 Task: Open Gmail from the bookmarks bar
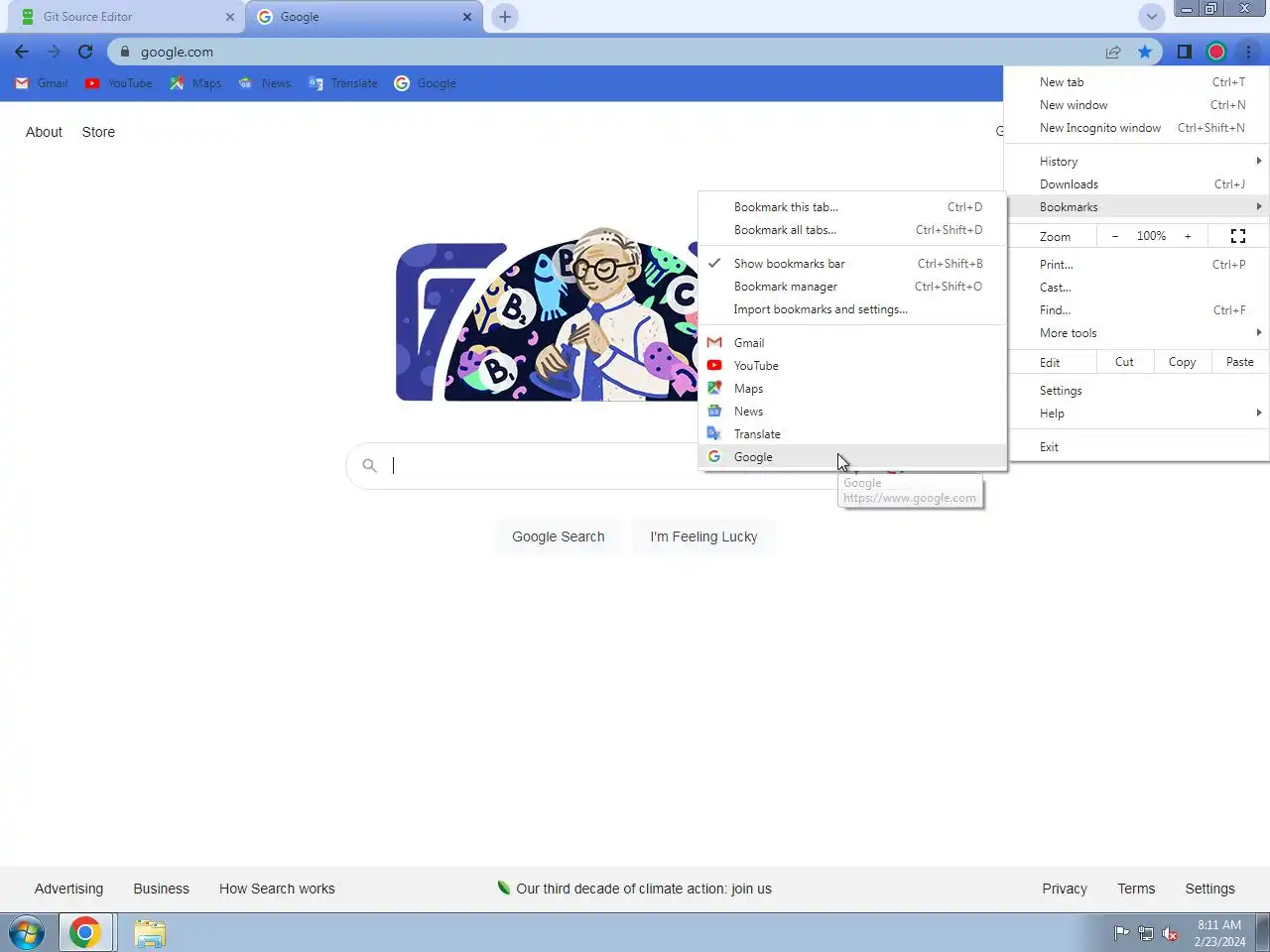[x=42, y=83]
